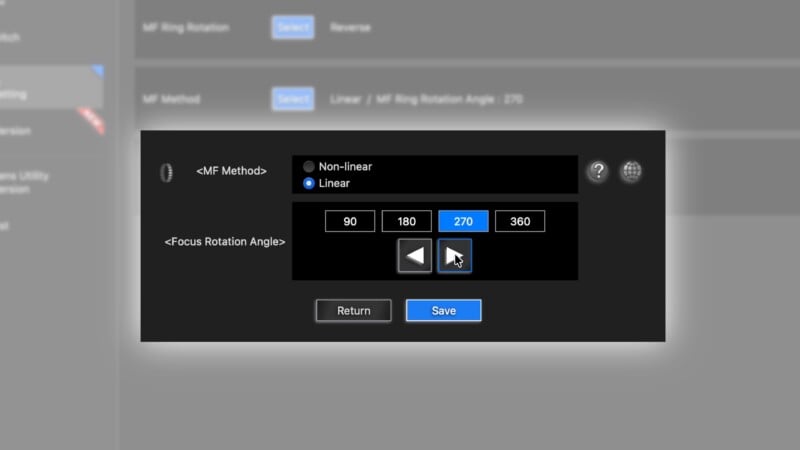This screenshot has height=450, width=800.
Task: Click the Reverse value text
Action: click(x=350, y=27)
